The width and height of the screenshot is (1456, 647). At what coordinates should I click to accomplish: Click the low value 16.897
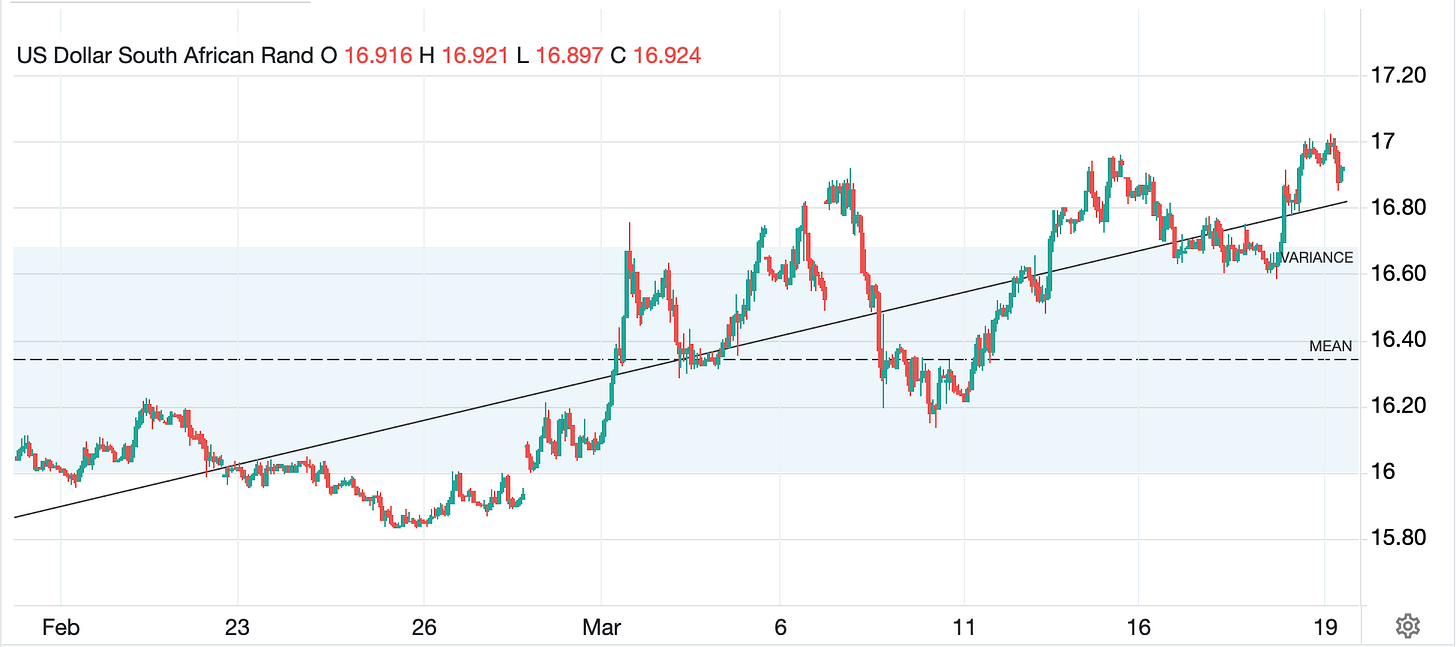tap(569, 56)
